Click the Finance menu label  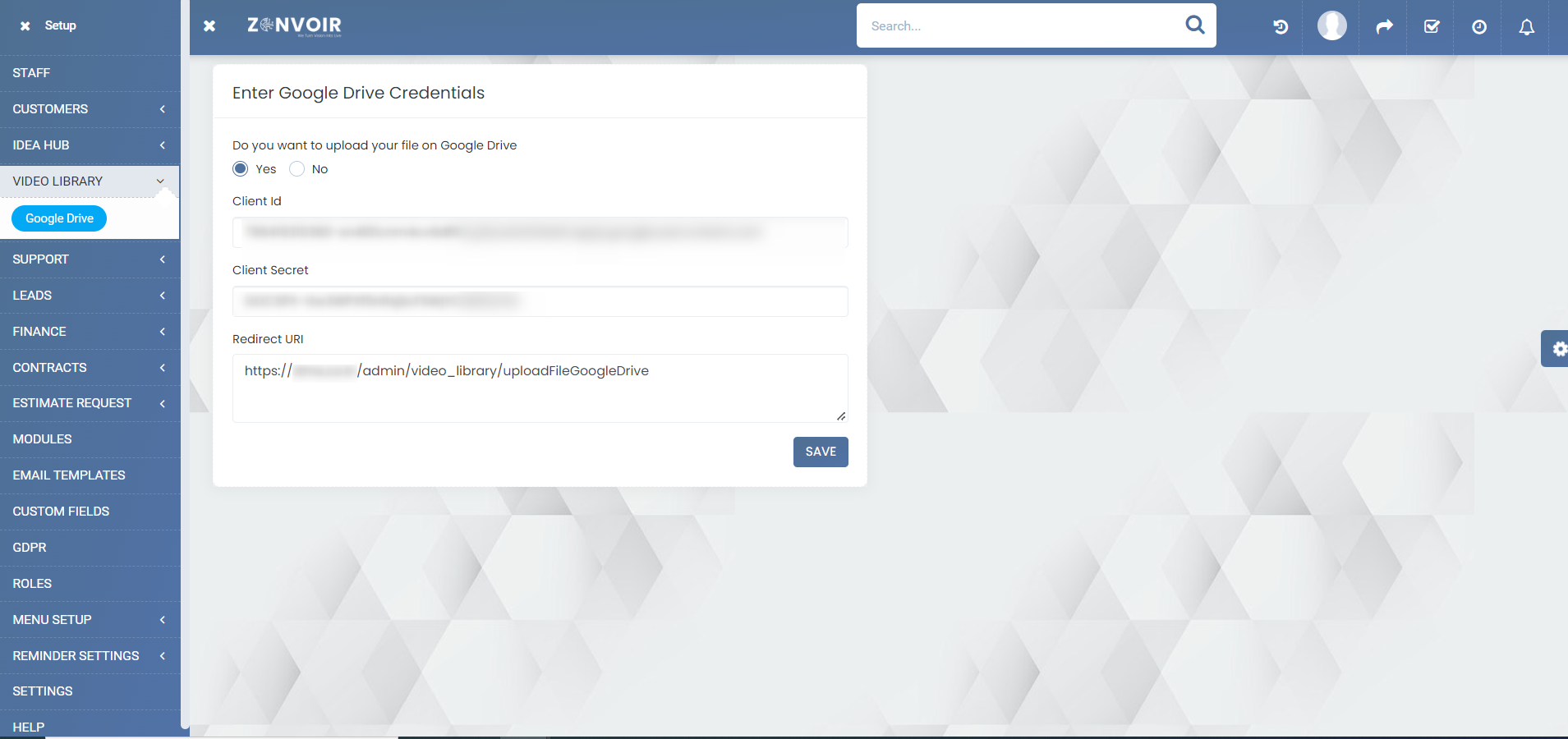(x=39, y=332)
